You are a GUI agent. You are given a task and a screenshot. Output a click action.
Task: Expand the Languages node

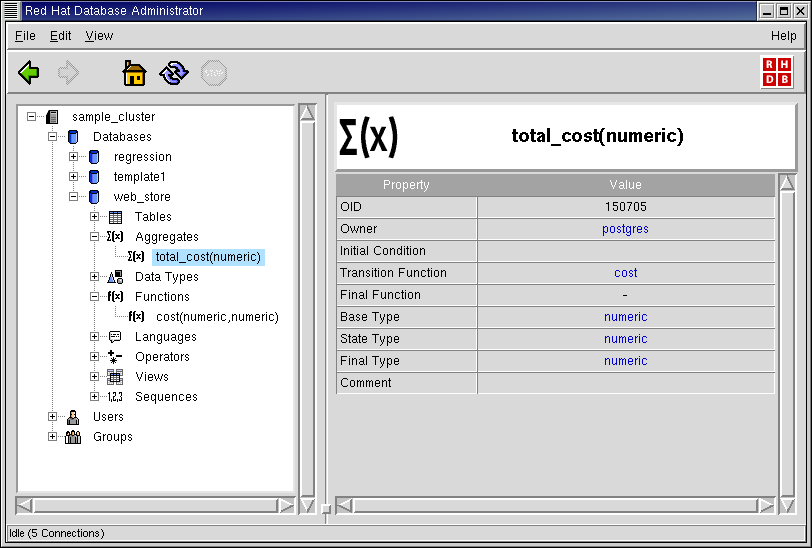[94, 337]
